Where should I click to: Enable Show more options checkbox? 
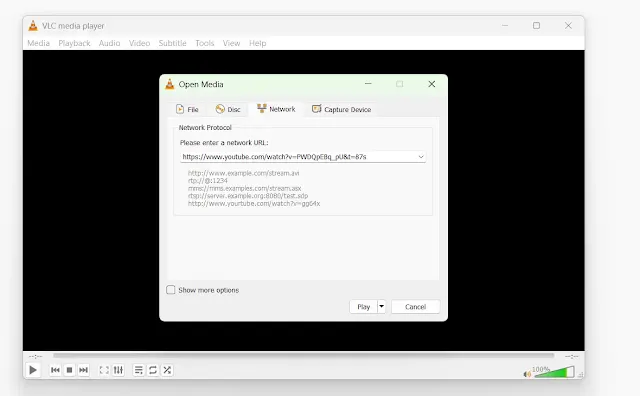(171, 290)
